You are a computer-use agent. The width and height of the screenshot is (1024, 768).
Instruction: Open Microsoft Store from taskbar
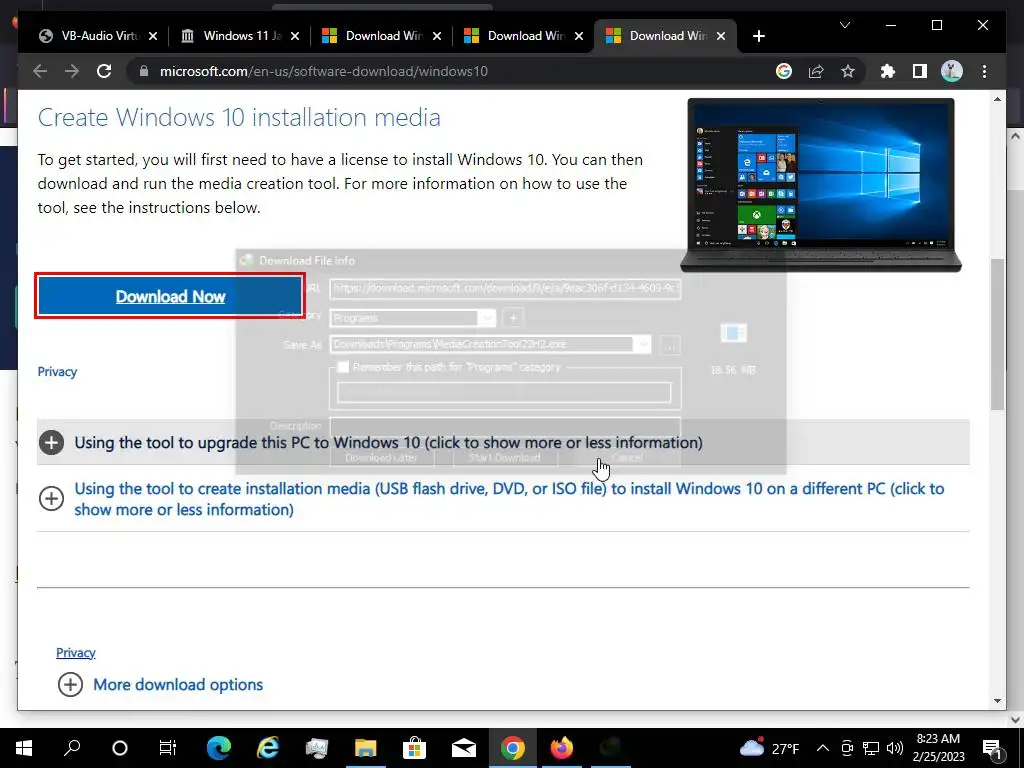click(x=414, y=748)
